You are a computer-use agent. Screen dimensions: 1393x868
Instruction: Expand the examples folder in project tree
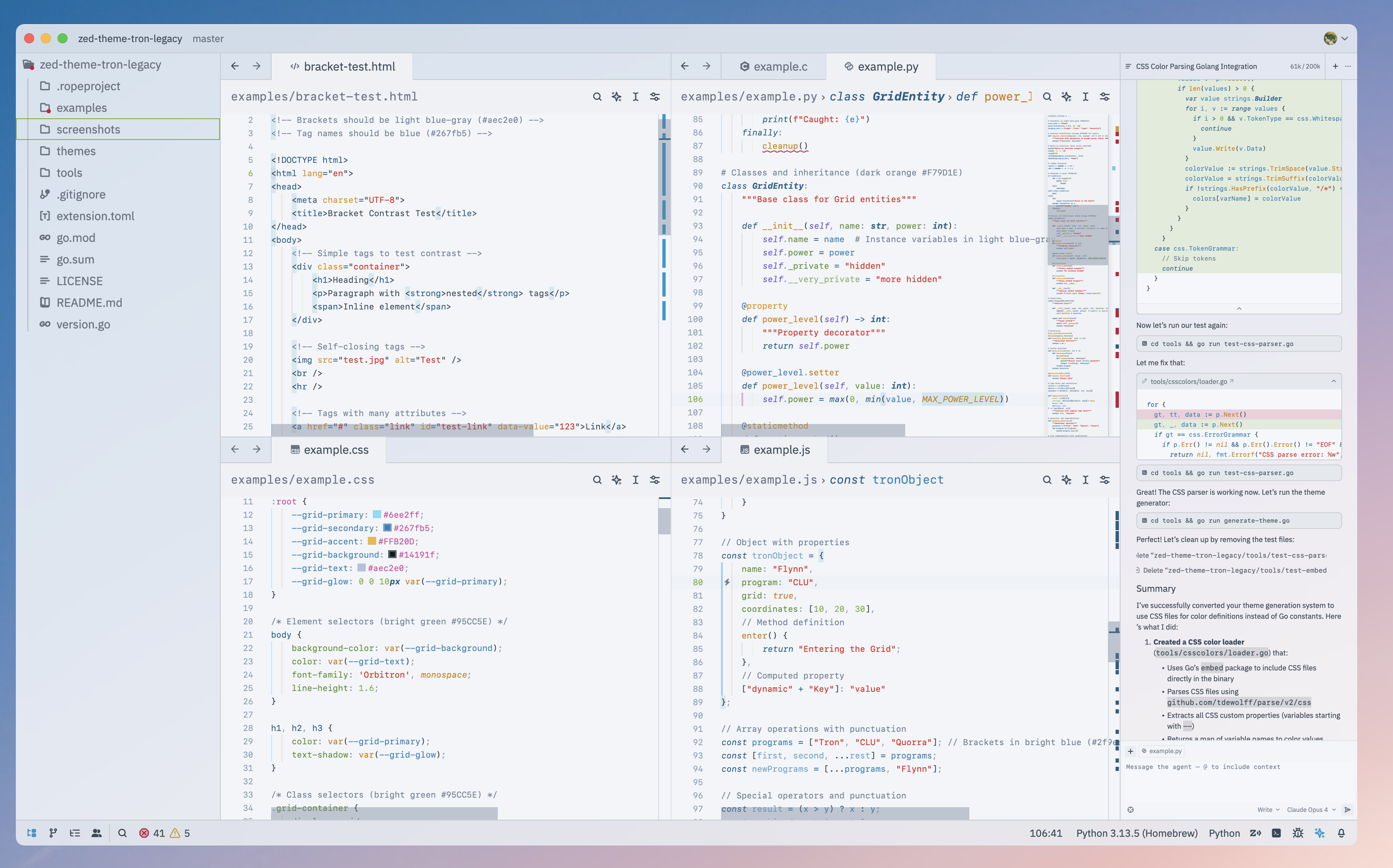click(x=82, y=107)
